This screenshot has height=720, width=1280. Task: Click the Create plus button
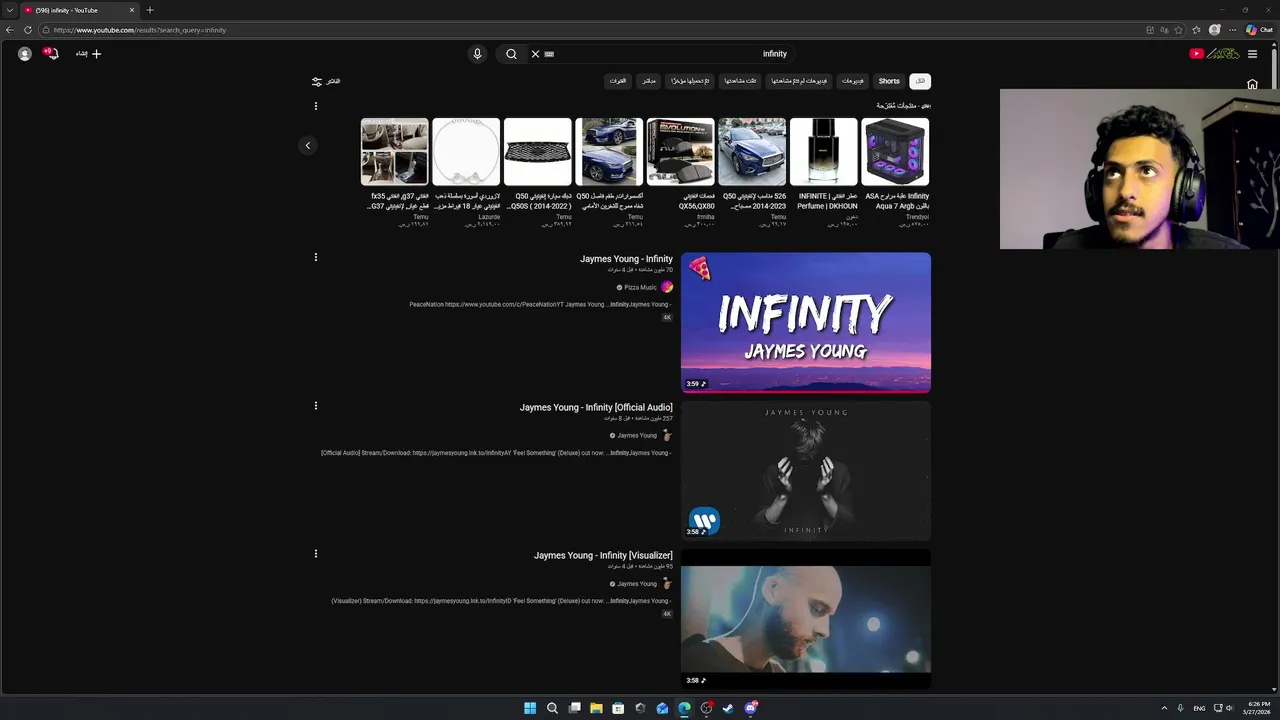tap(89, 54)
